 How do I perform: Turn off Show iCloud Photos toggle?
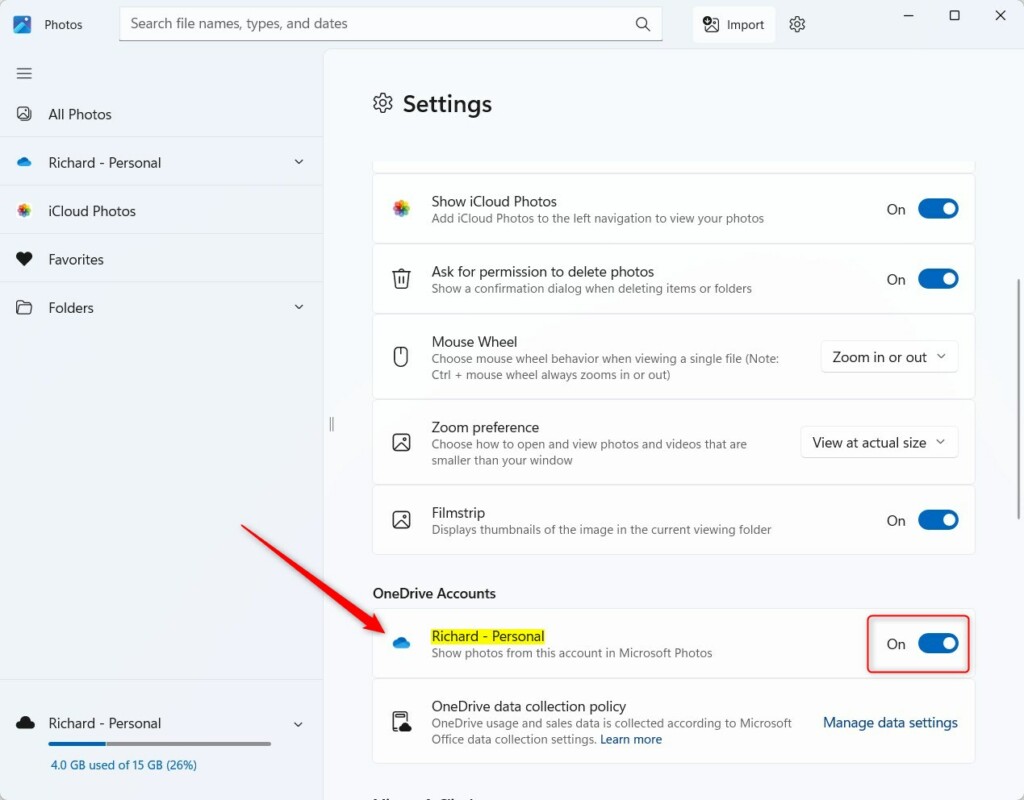(938, 209)
